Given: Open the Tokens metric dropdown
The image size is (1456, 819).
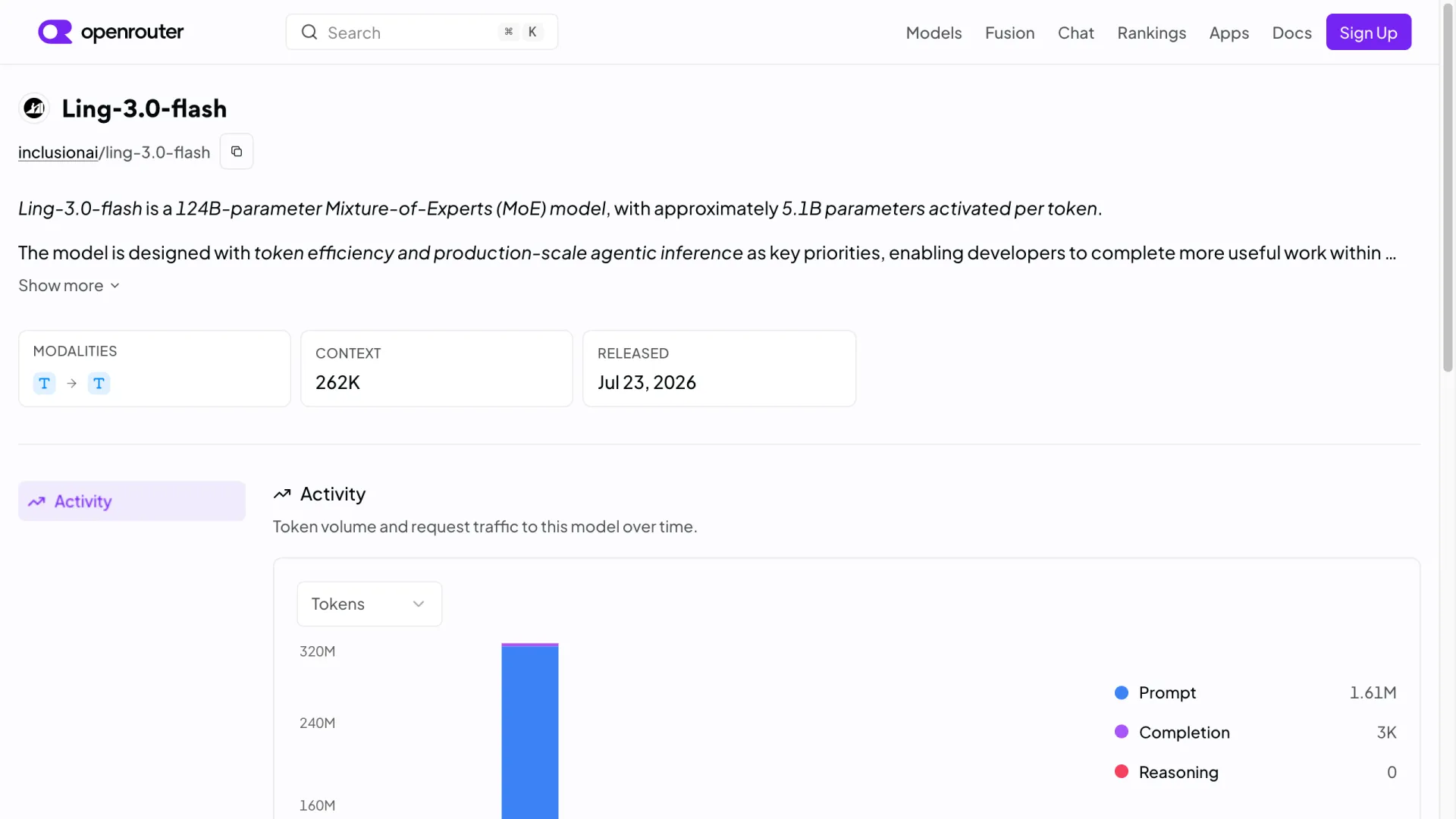Looking at the screenshot, I should coord(369,604).
